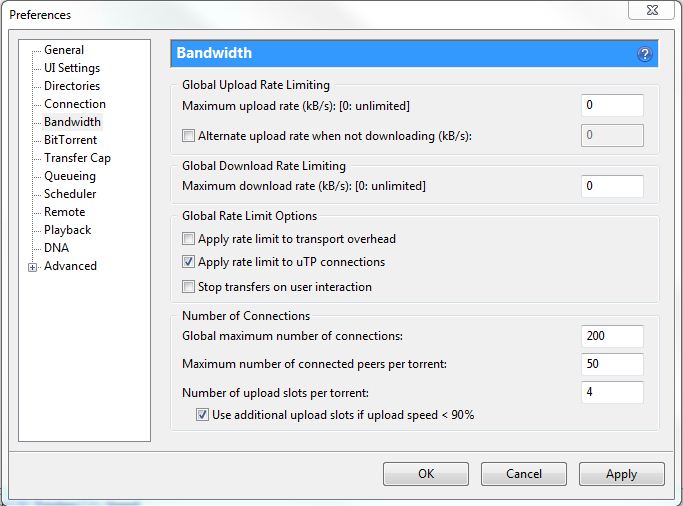Focus the maximum upload rate field
The width and height of the screenshot is (683, 506).
tap(612, 105)
